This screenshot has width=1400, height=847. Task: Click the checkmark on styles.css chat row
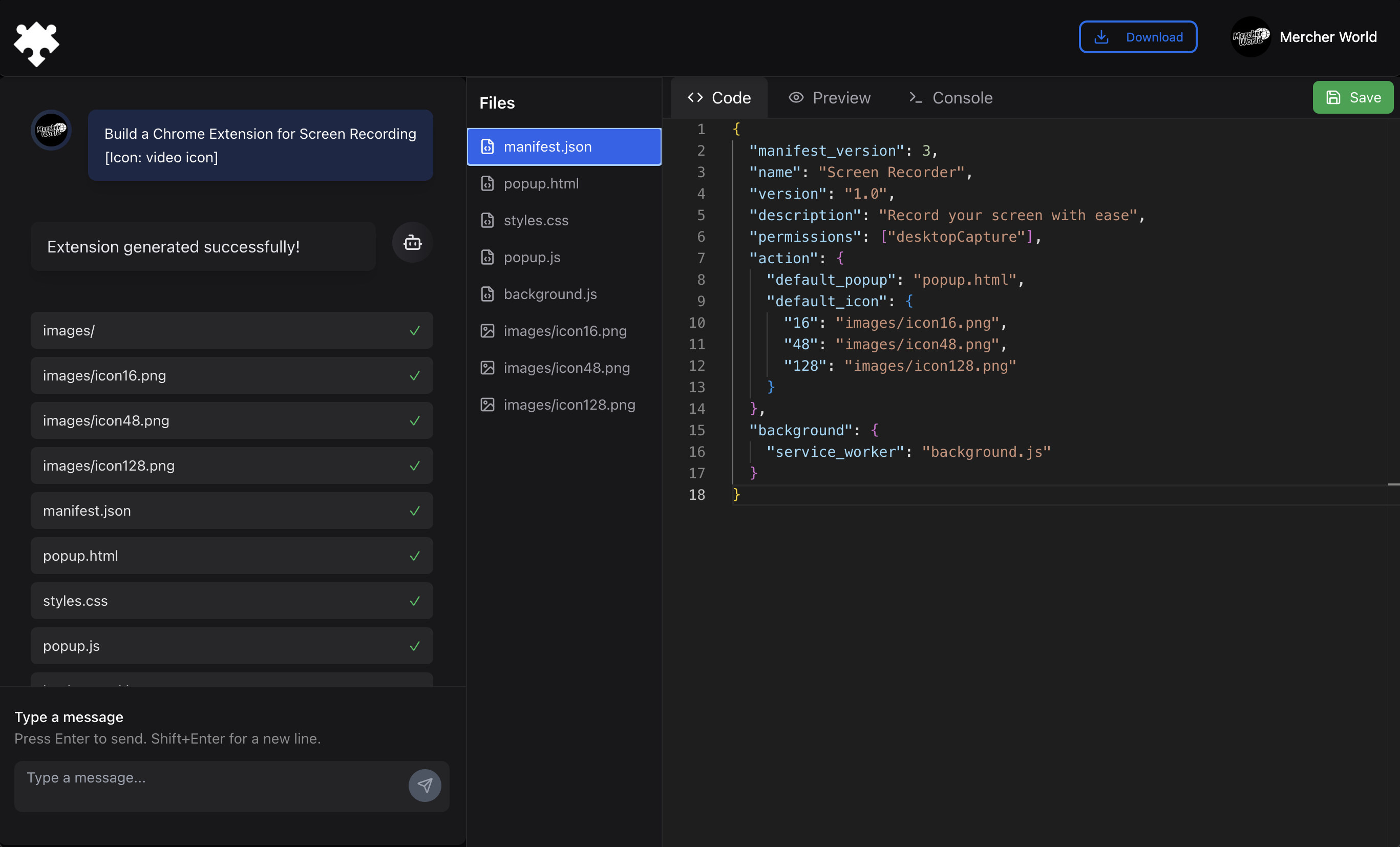415,601
